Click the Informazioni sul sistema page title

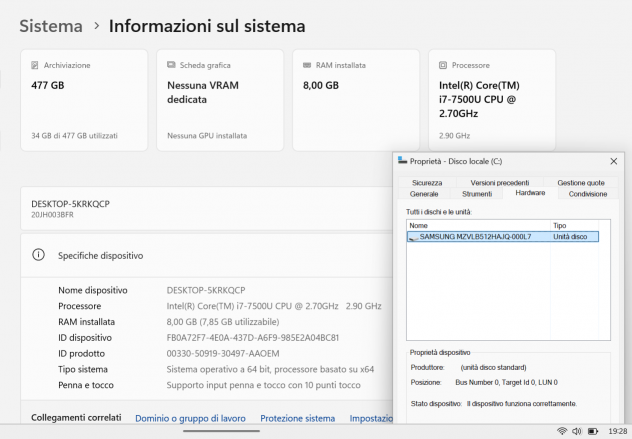[x=207, y=26]
